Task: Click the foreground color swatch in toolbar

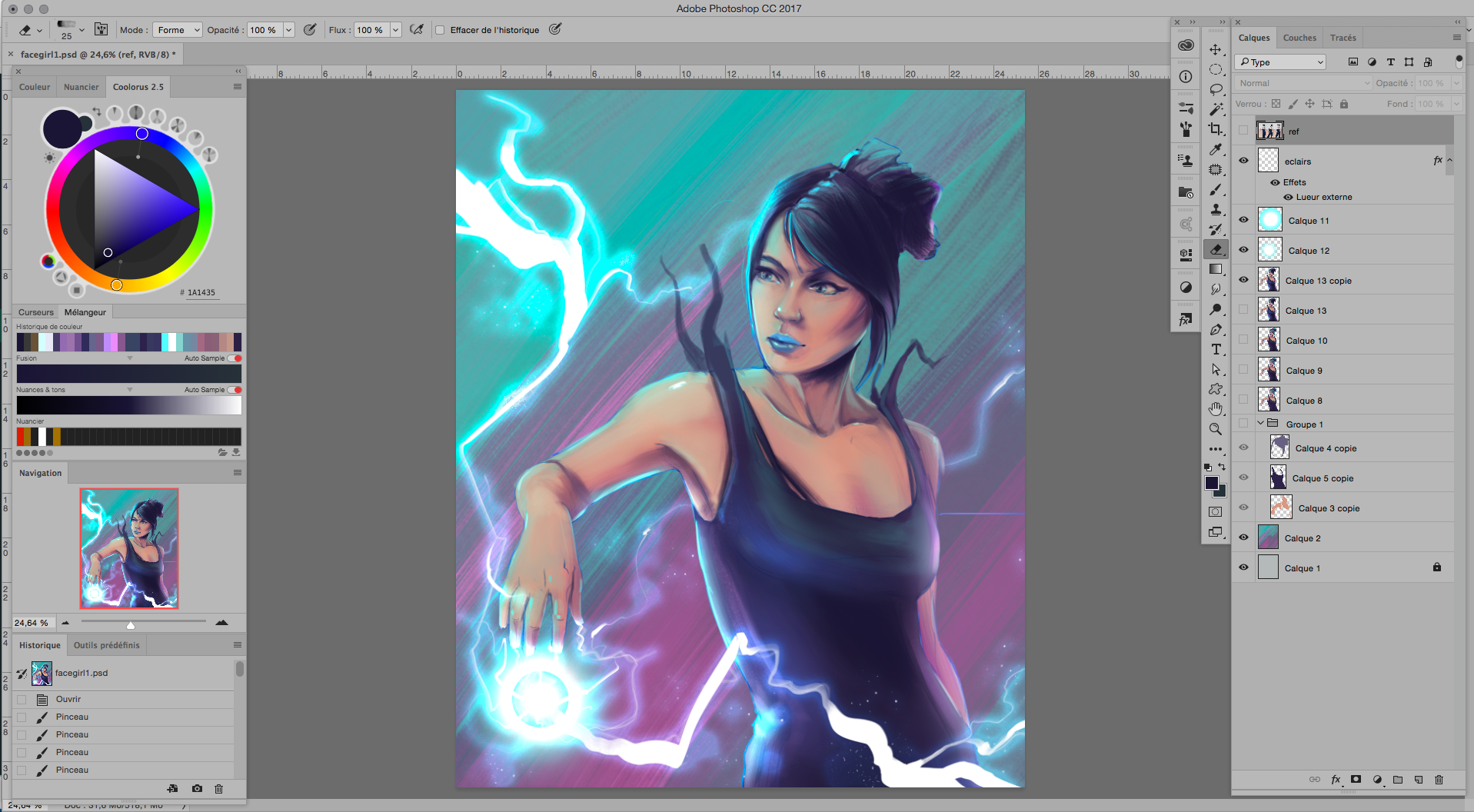Action: 1212,483
